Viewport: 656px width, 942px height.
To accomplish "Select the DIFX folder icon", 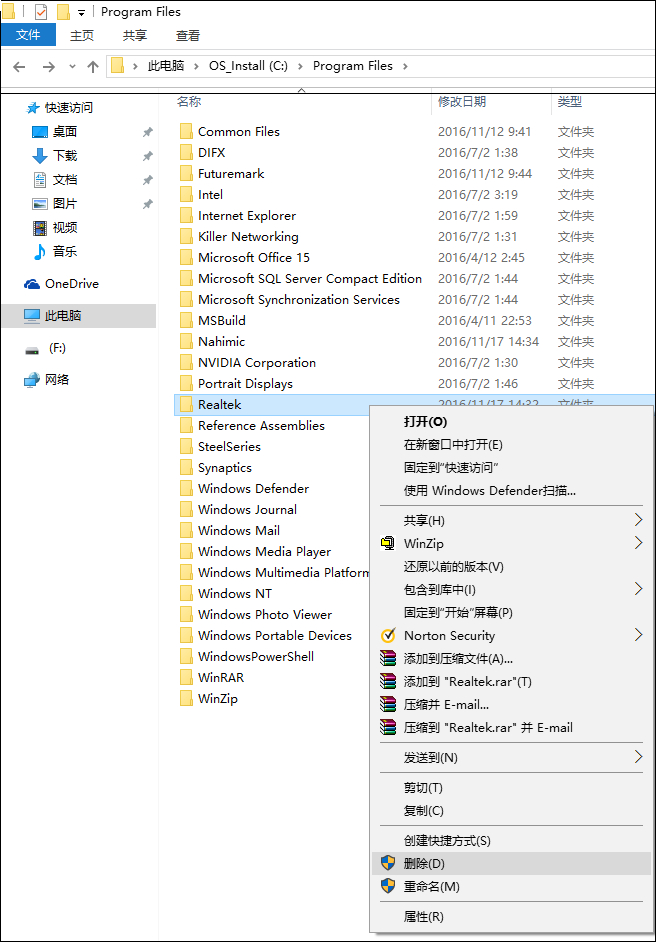I will point(187,153).
